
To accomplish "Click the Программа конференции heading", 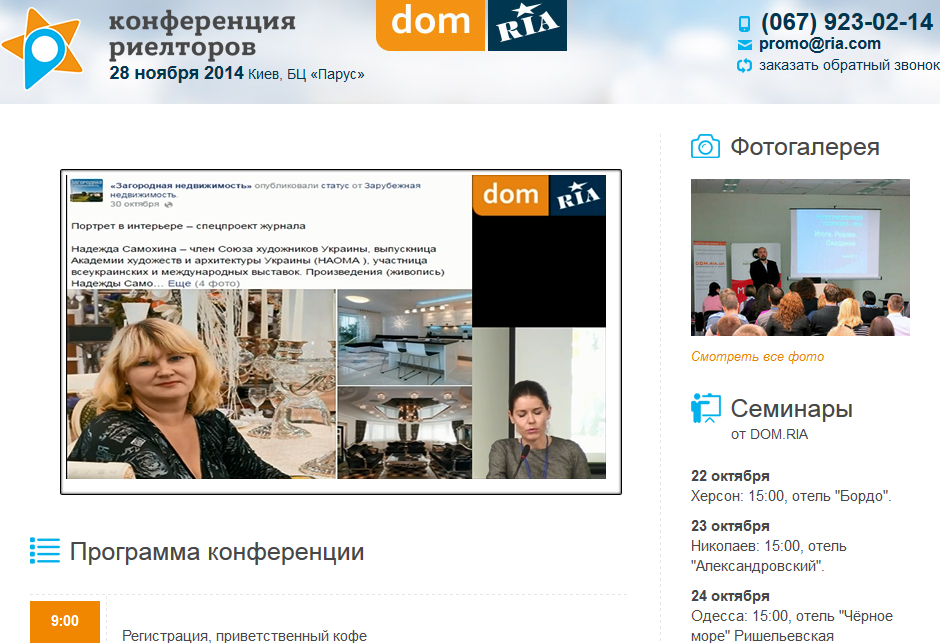I will tap(217, 551).
